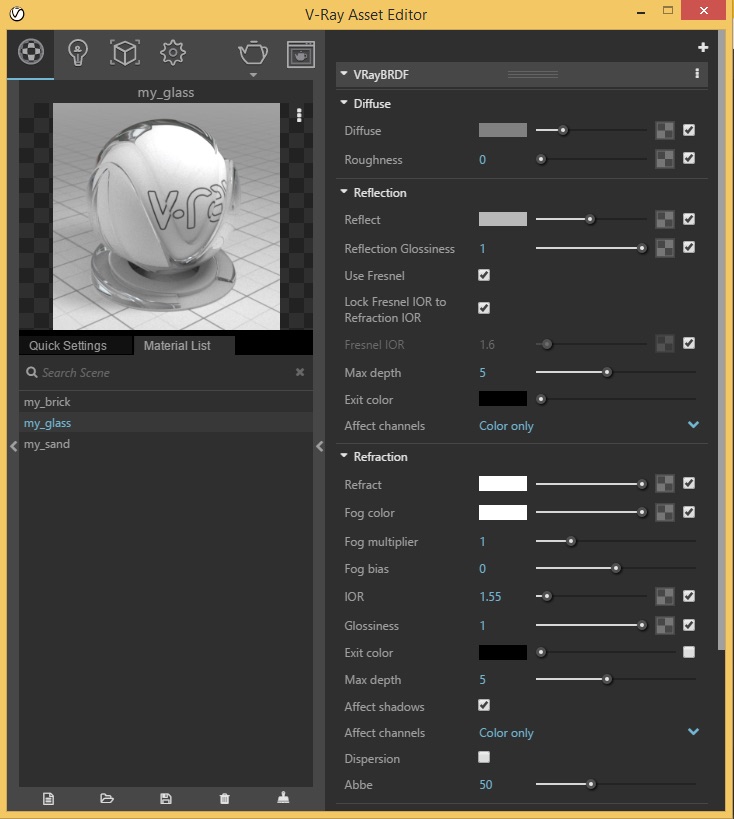The height and width of the screenshot is (819, 734).
Task: Collapse the Reflection section
Action: [x=344, y=192]
